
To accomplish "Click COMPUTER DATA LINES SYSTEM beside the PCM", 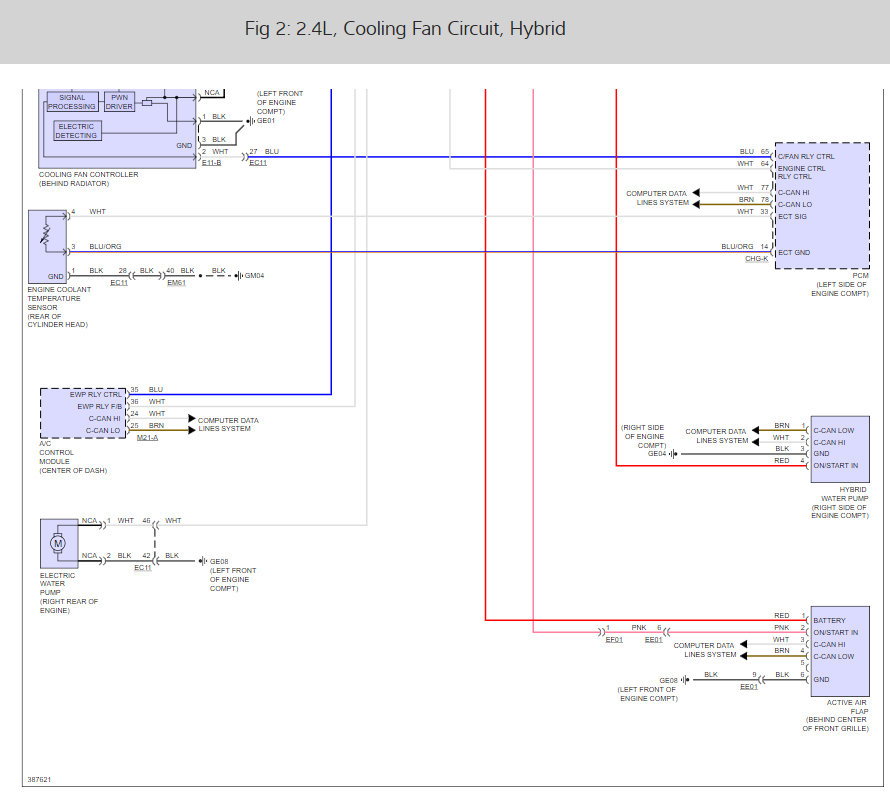I will click(657, 198).
